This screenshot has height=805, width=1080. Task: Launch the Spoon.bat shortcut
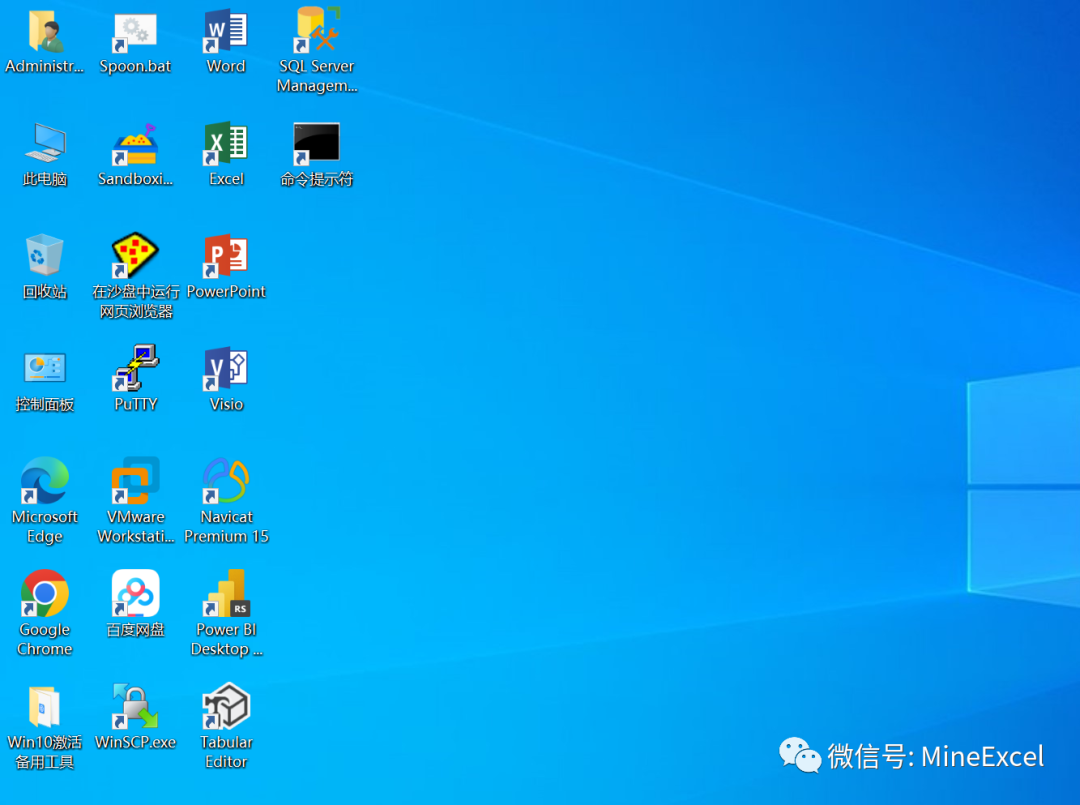click(x=135, y=32)
